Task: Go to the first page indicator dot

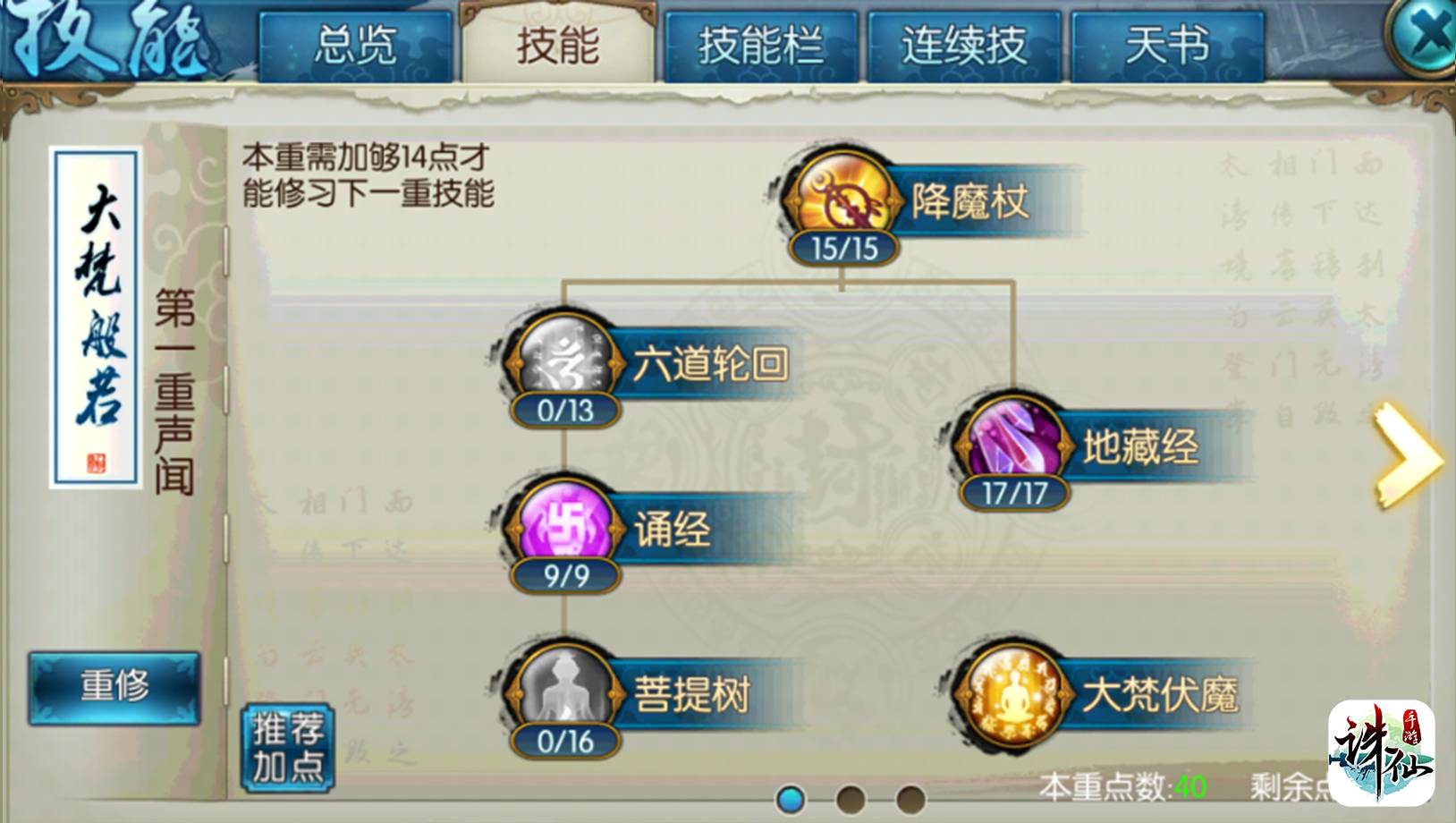Action: (x=791, y=799)
